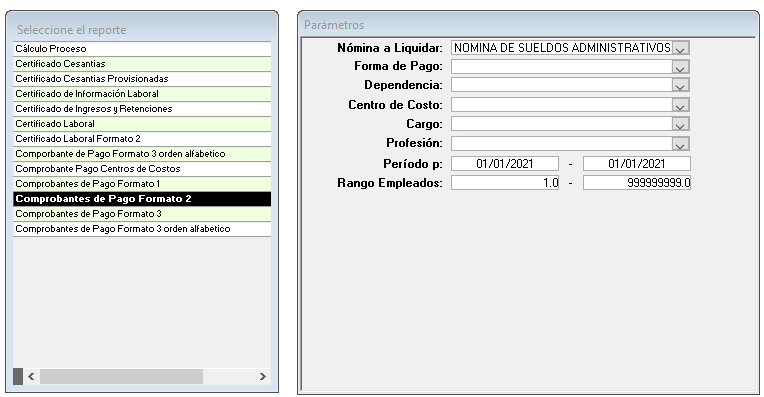Select Comprobantes de Pago Formato 1
The height and width of the screenshot is (397, 764).
coord(142,184)
